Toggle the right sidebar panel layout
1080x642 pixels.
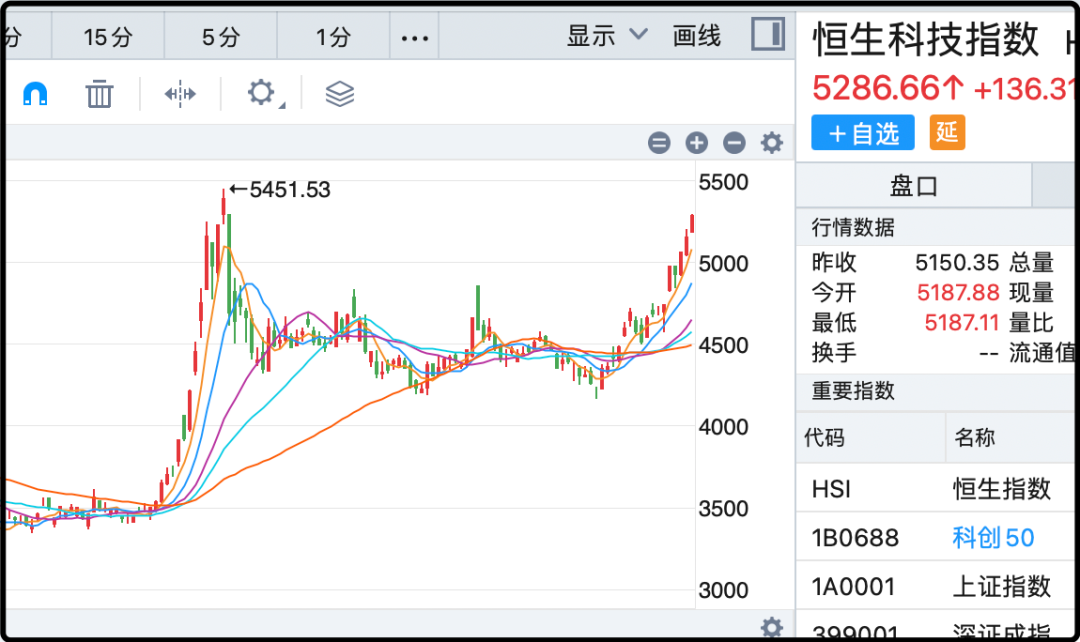[768, 36]
